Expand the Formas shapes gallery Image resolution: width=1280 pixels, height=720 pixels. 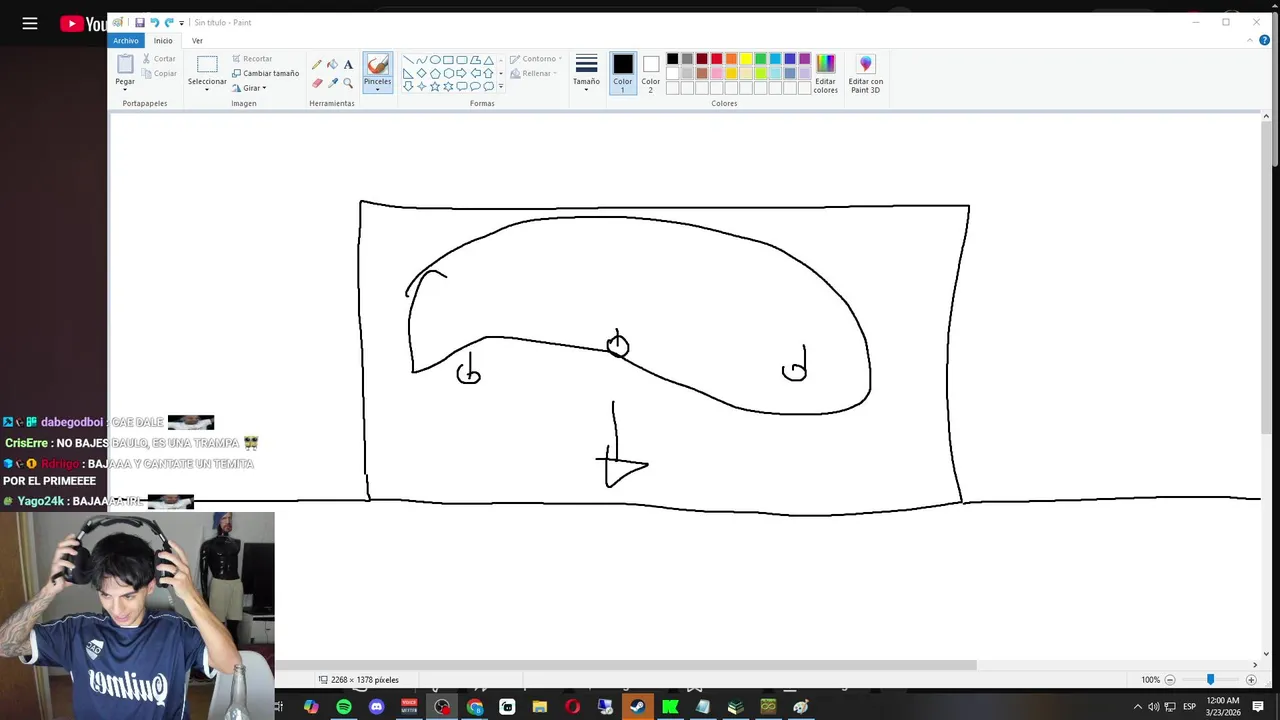[501, 86]
